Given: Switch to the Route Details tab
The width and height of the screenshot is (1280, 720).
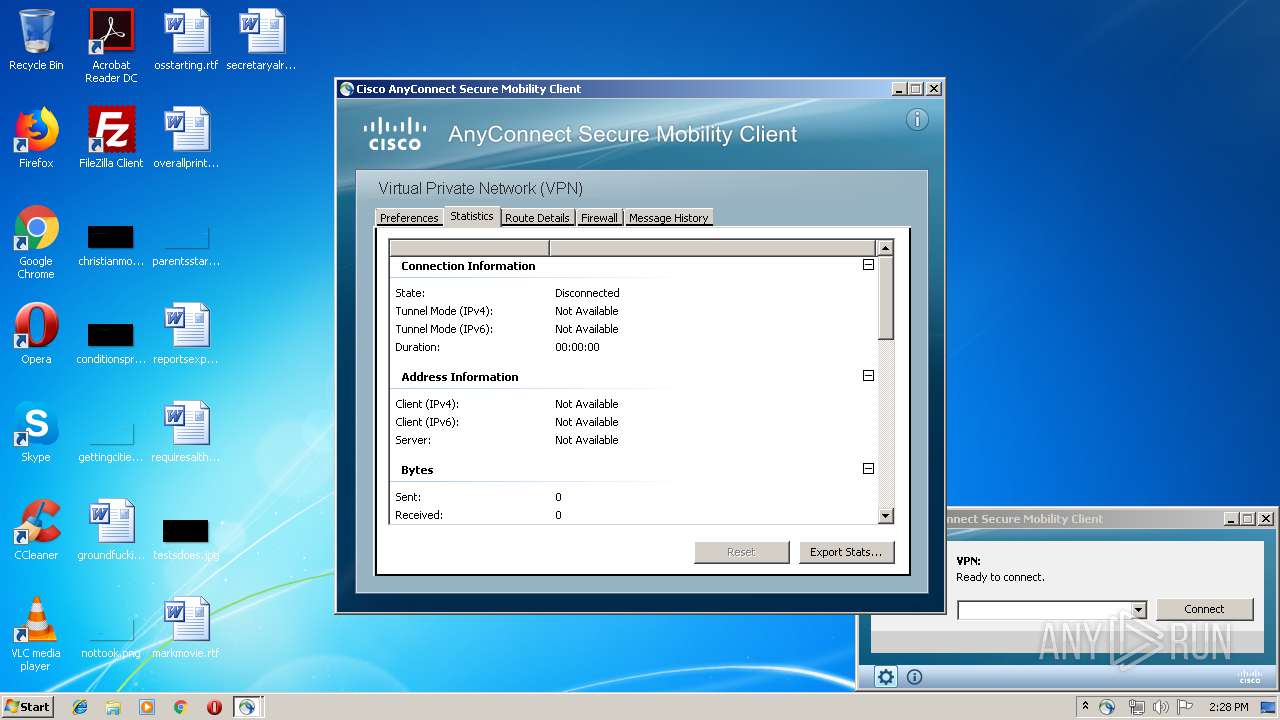Looking at the screenshot, I should point(537,218).
